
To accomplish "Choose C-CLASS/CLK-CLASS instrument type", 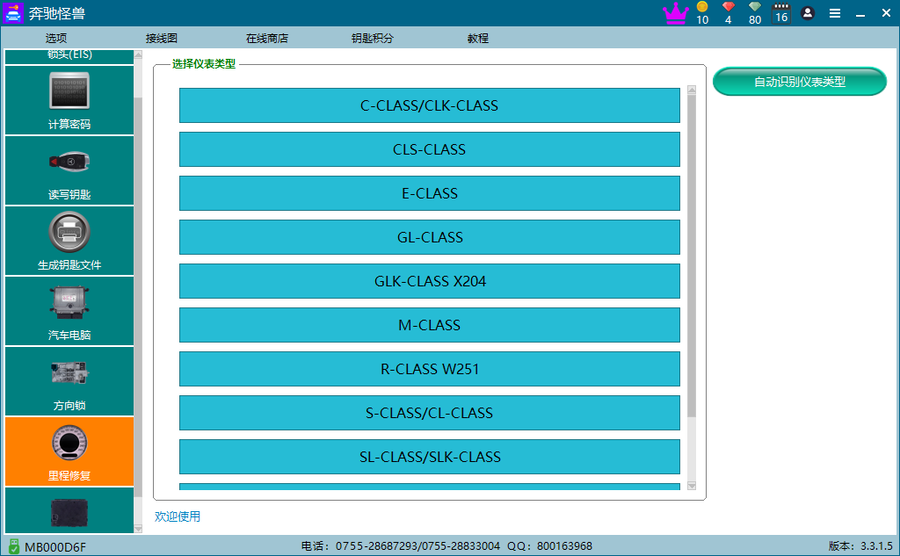I will coord(429,105).
